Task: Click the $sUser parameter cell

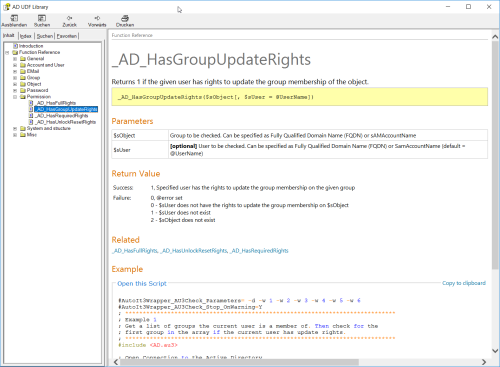Action: pos(140,150)
